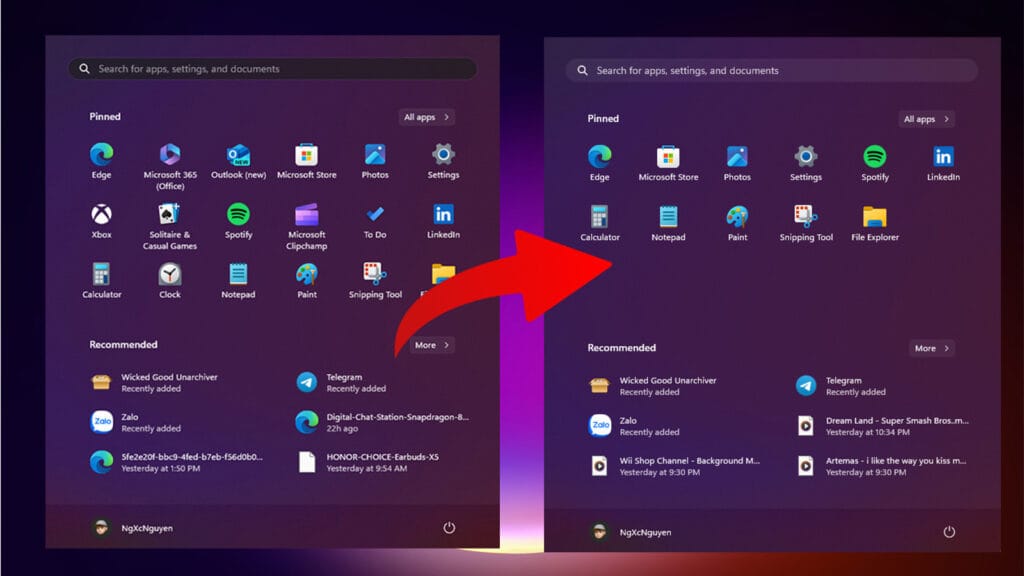Open the To Do app icon
This screenshot has width=1024, height=576.
point(375,221)
